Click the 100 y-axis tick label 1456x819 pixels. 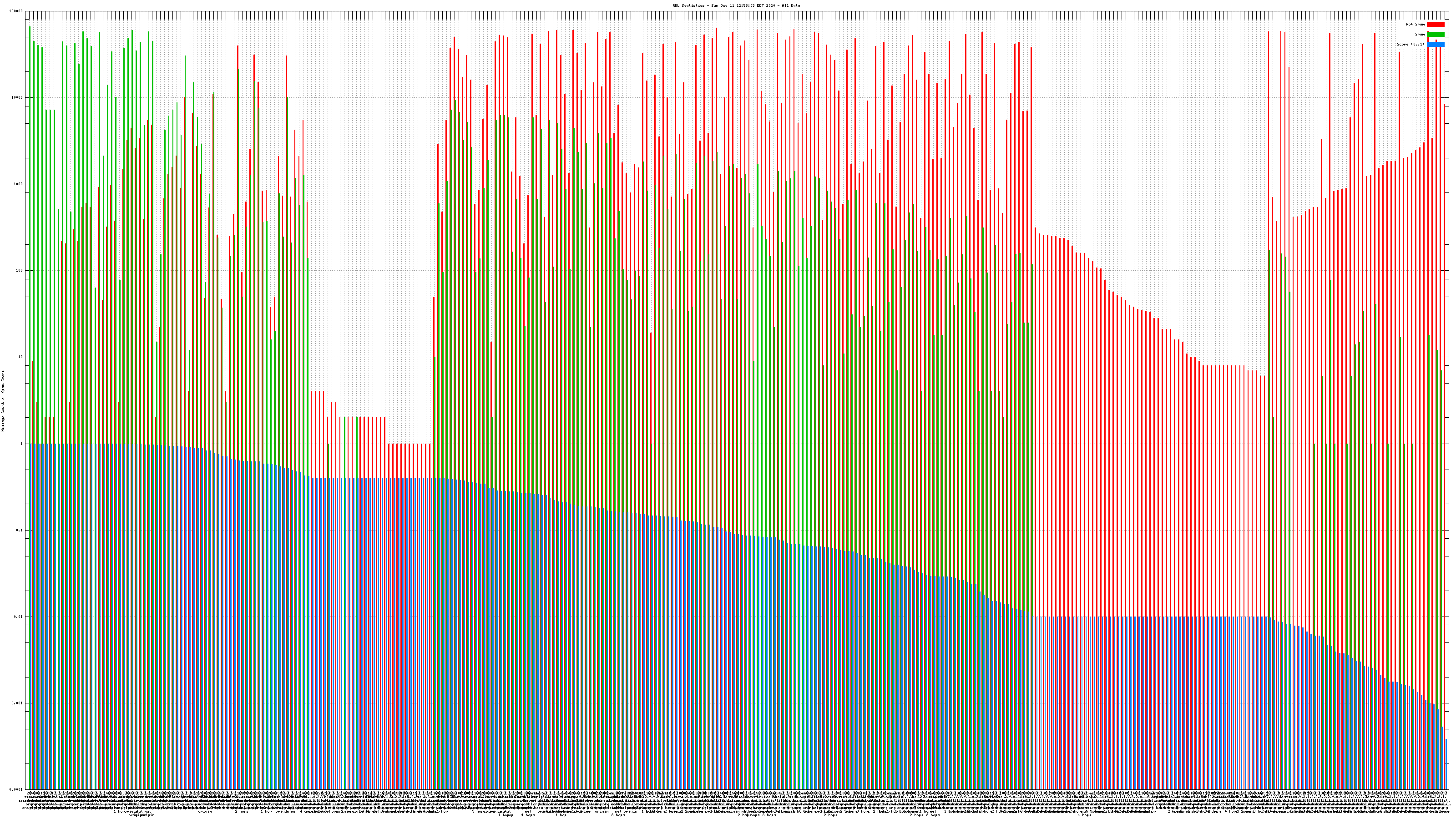(x=19, y=271)
